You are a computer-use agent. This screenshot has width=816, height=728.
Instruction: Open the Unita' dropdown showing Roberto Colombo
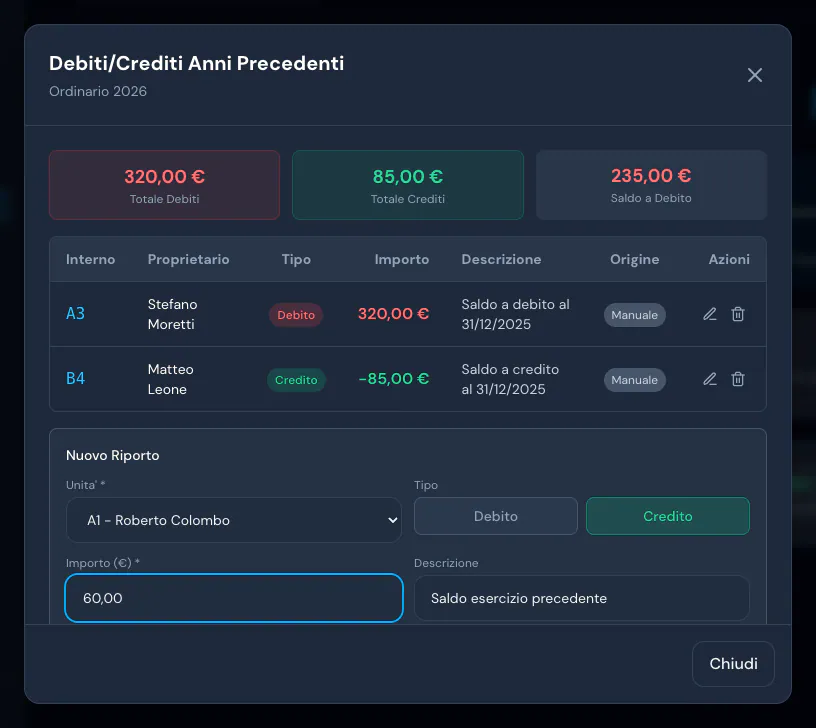click(x=234, y=520)
